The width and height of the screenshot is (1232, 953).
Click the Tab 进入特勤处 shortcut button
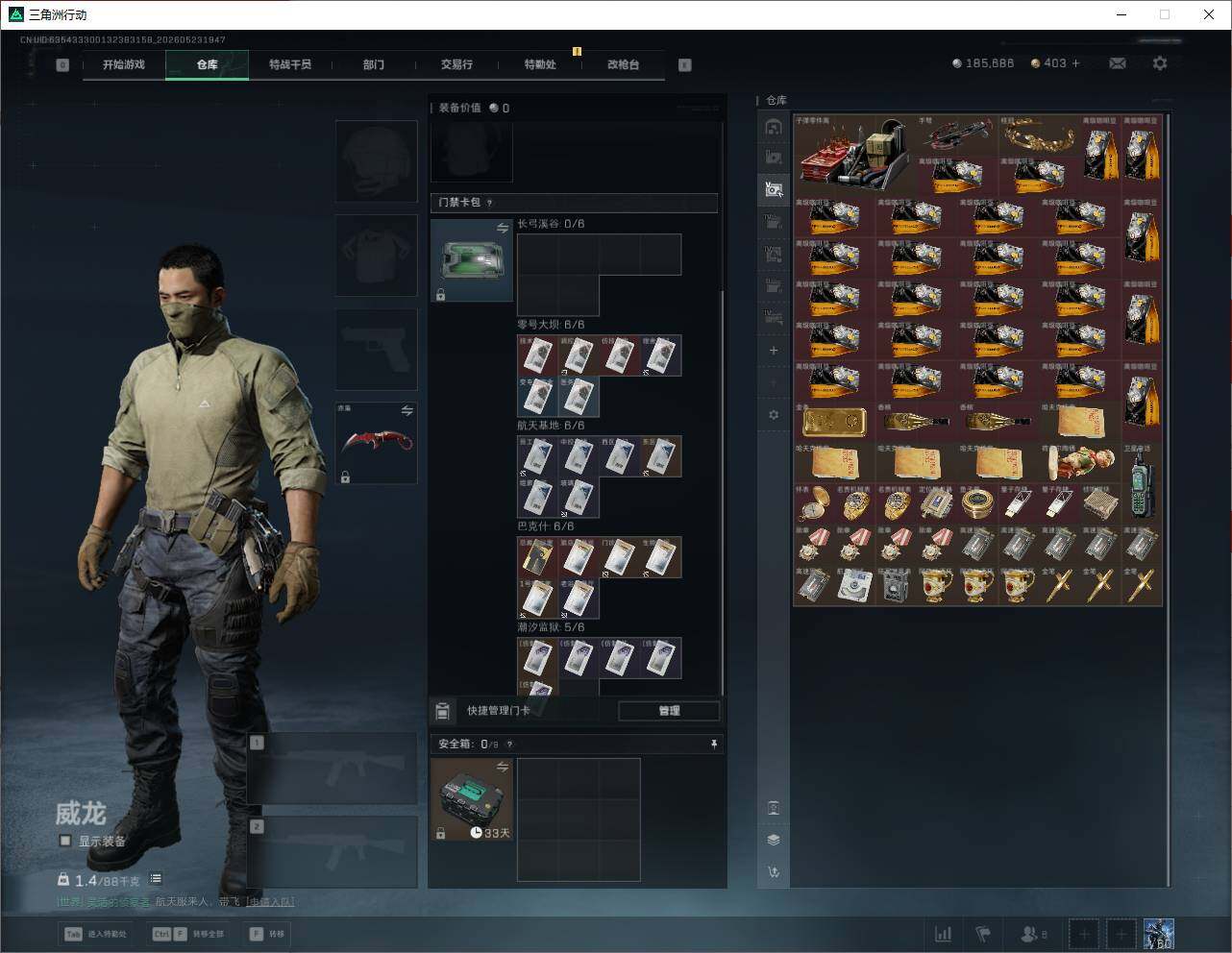[94, 934]
